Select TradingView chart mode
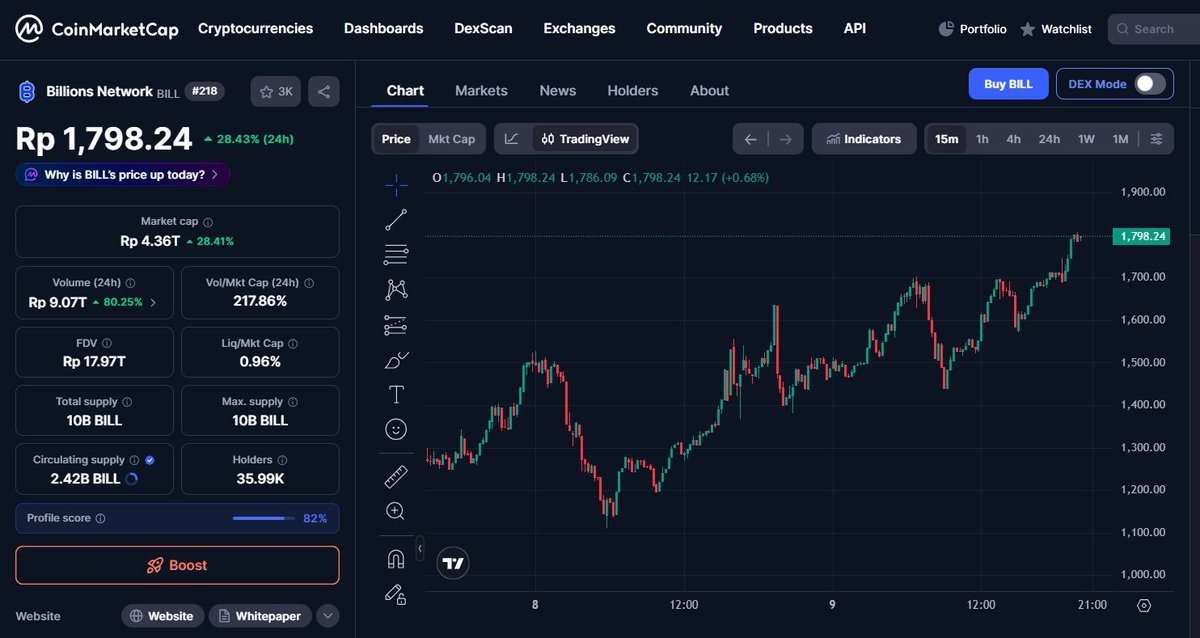This screenshot has height=638, width=1200. (585, 139)
